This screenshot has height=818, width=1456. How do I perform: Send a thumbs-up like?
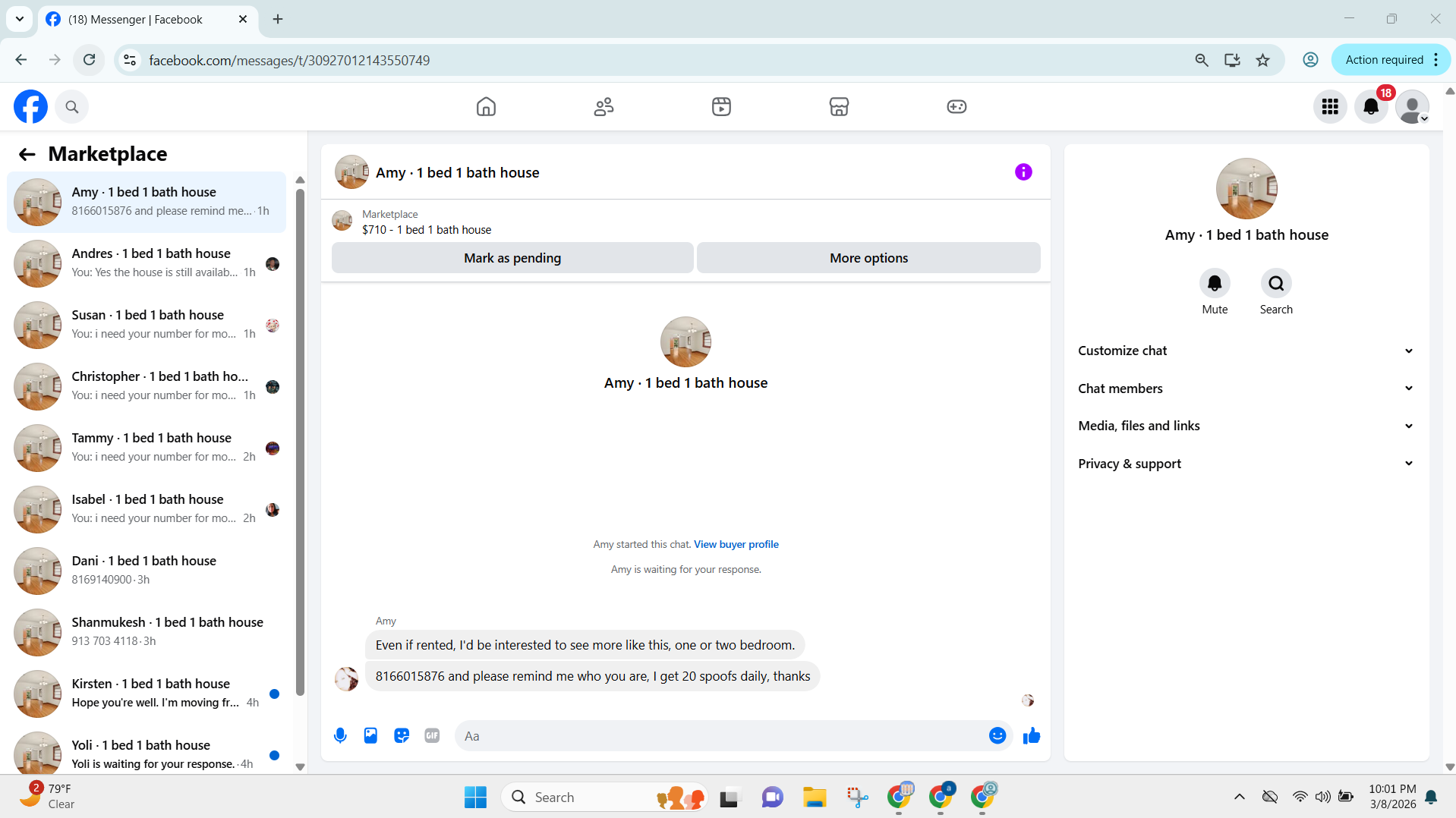coord(1031,735)
